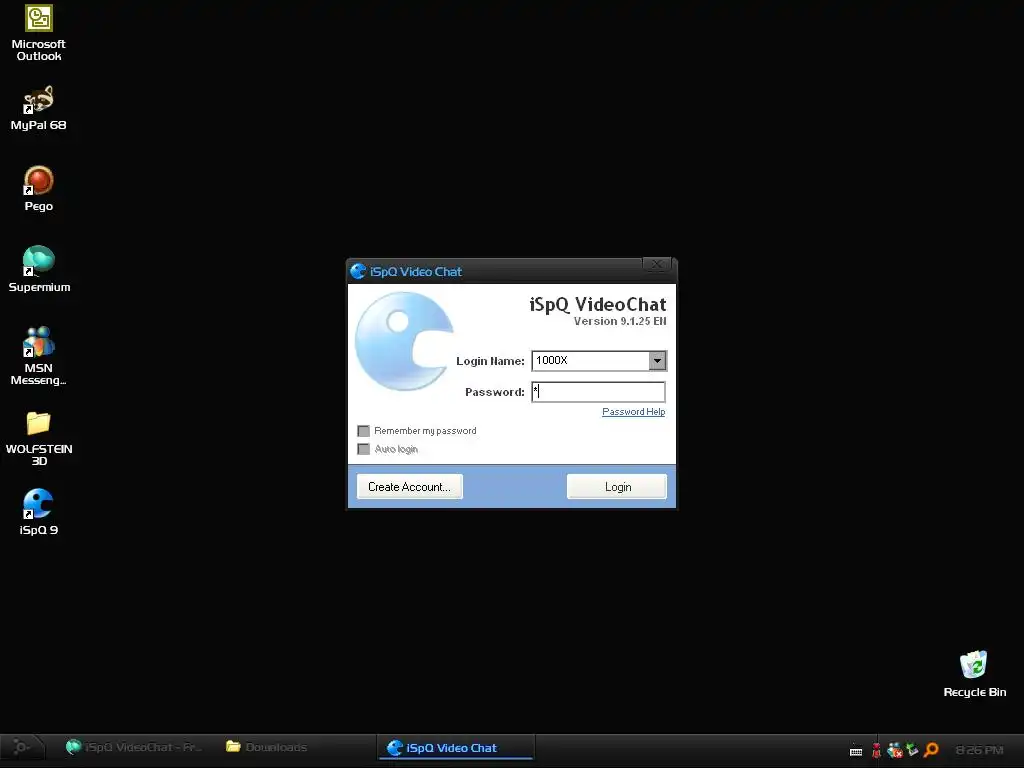Click the large iSpQ logo image in the dialog
1024x768 pixels.
click(x=404, y=342)
